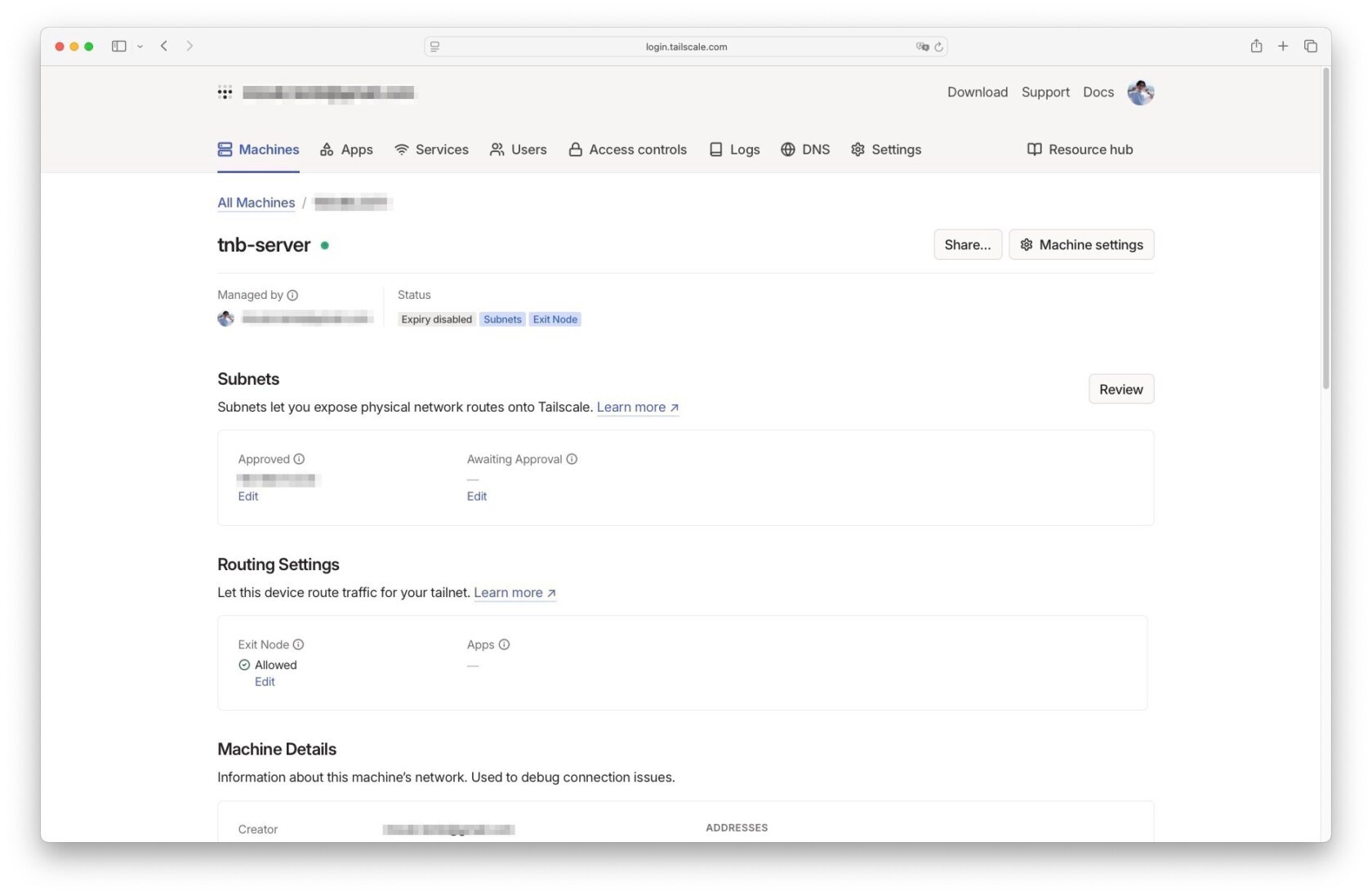This screenshot has width=1372, height=896.
Task: Click the translate icon in address bar
Action: coord(922,47)
